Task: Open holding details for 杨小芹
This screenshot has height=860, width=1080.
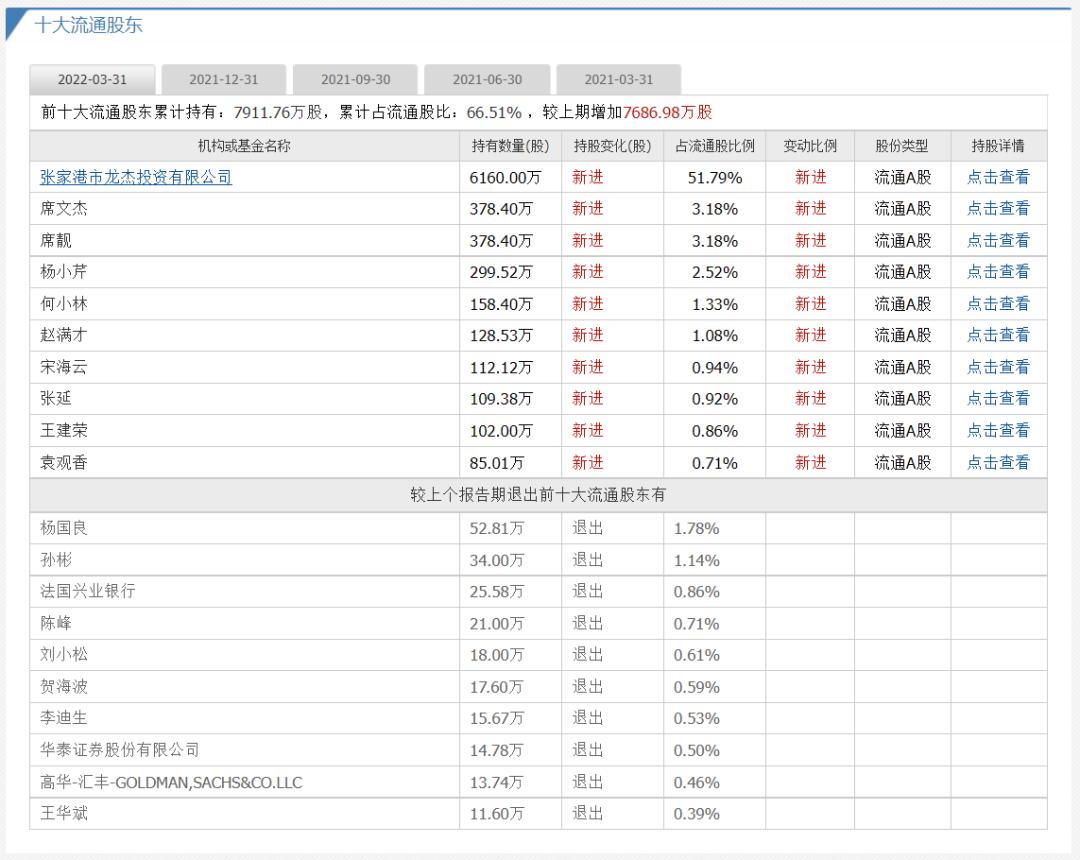Action: coord(997,272)
